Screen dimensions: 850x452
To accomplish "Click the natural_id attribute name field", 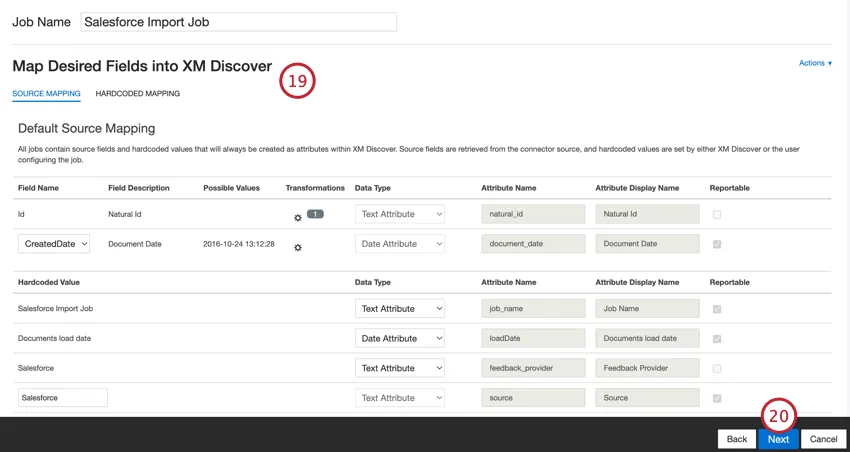I will point(532,214).
